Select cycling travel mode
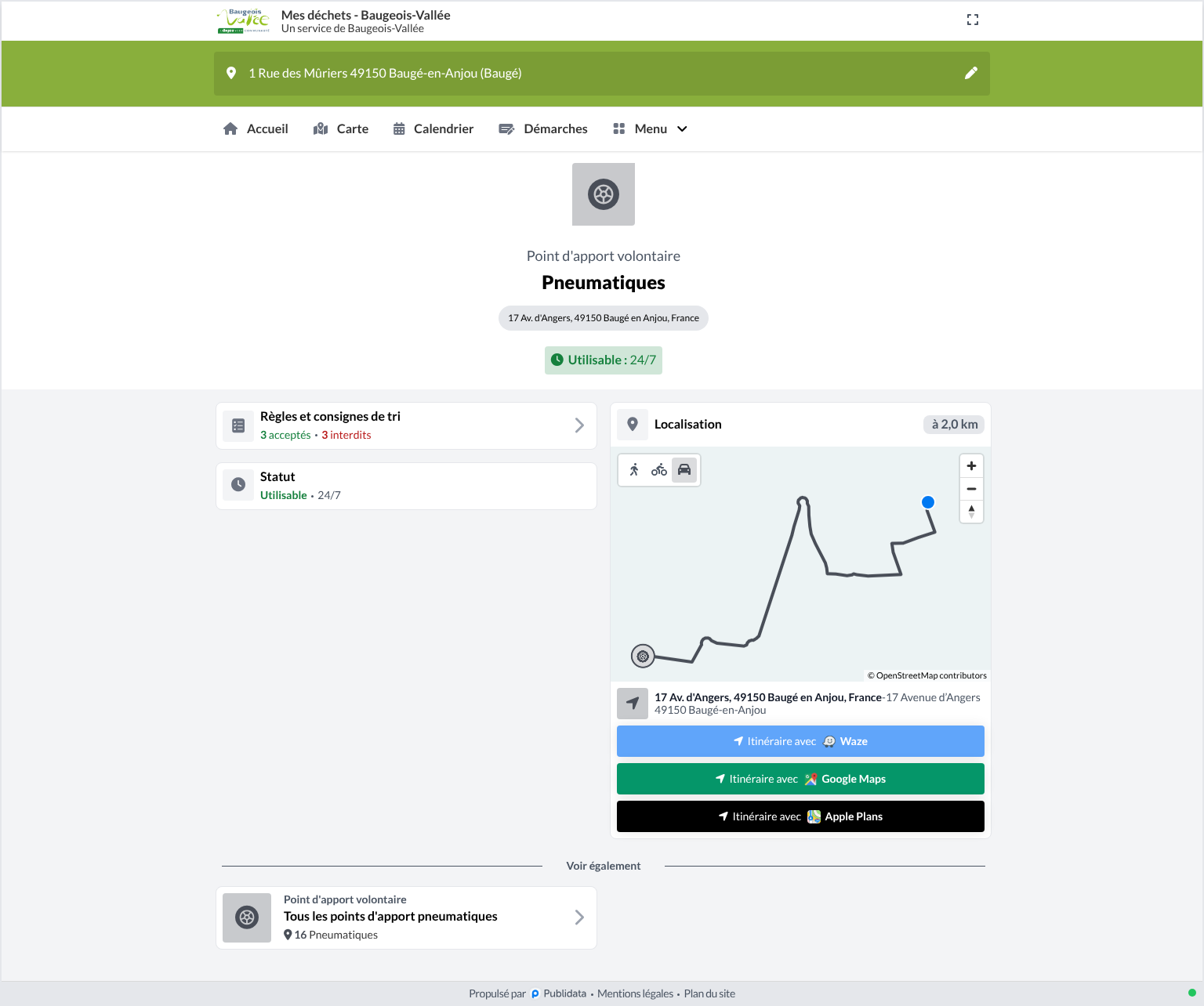The image size is (1204, 1006). point(659,469)
